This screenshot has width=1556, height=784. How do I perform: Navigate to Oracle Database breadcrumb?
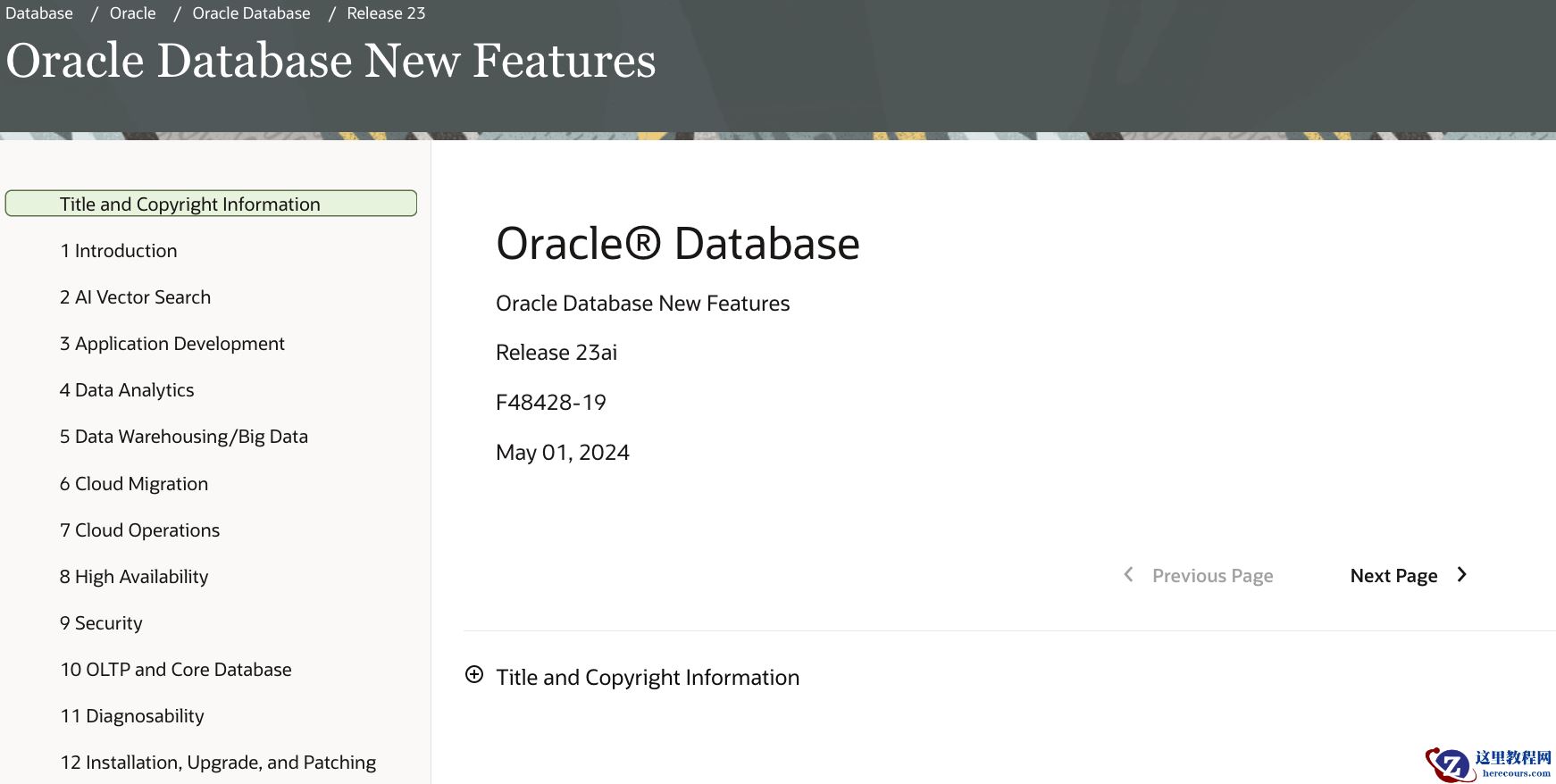pos(251,13)
